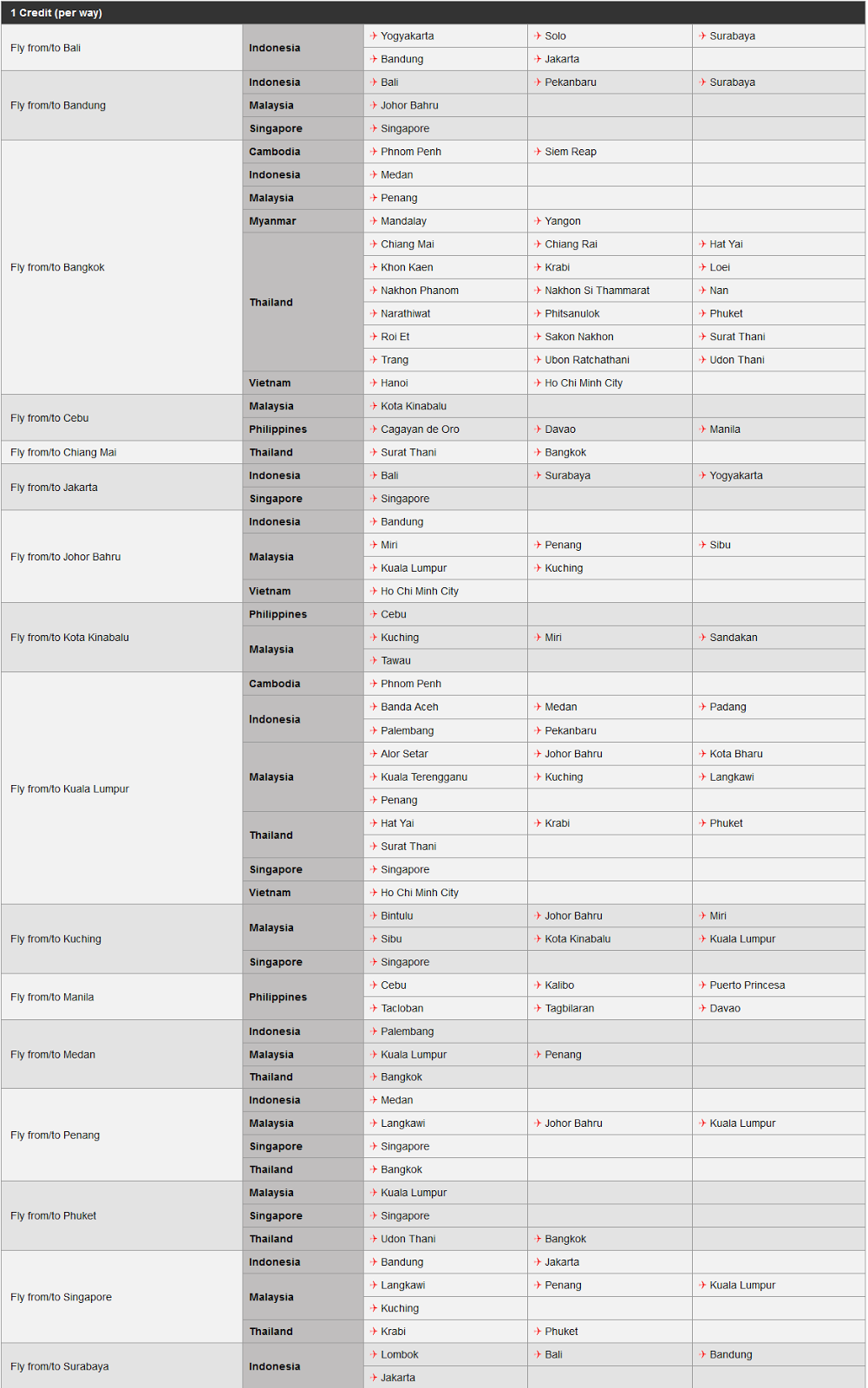Click the plane icon next to Siem Reap

point(538,152)
